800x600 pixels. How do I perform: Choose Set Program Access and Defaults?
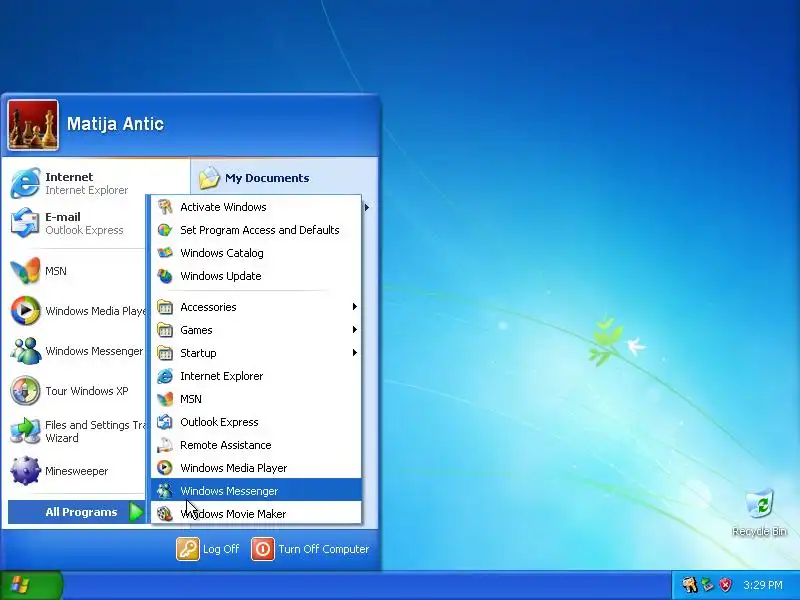click(x=256, y=230)
